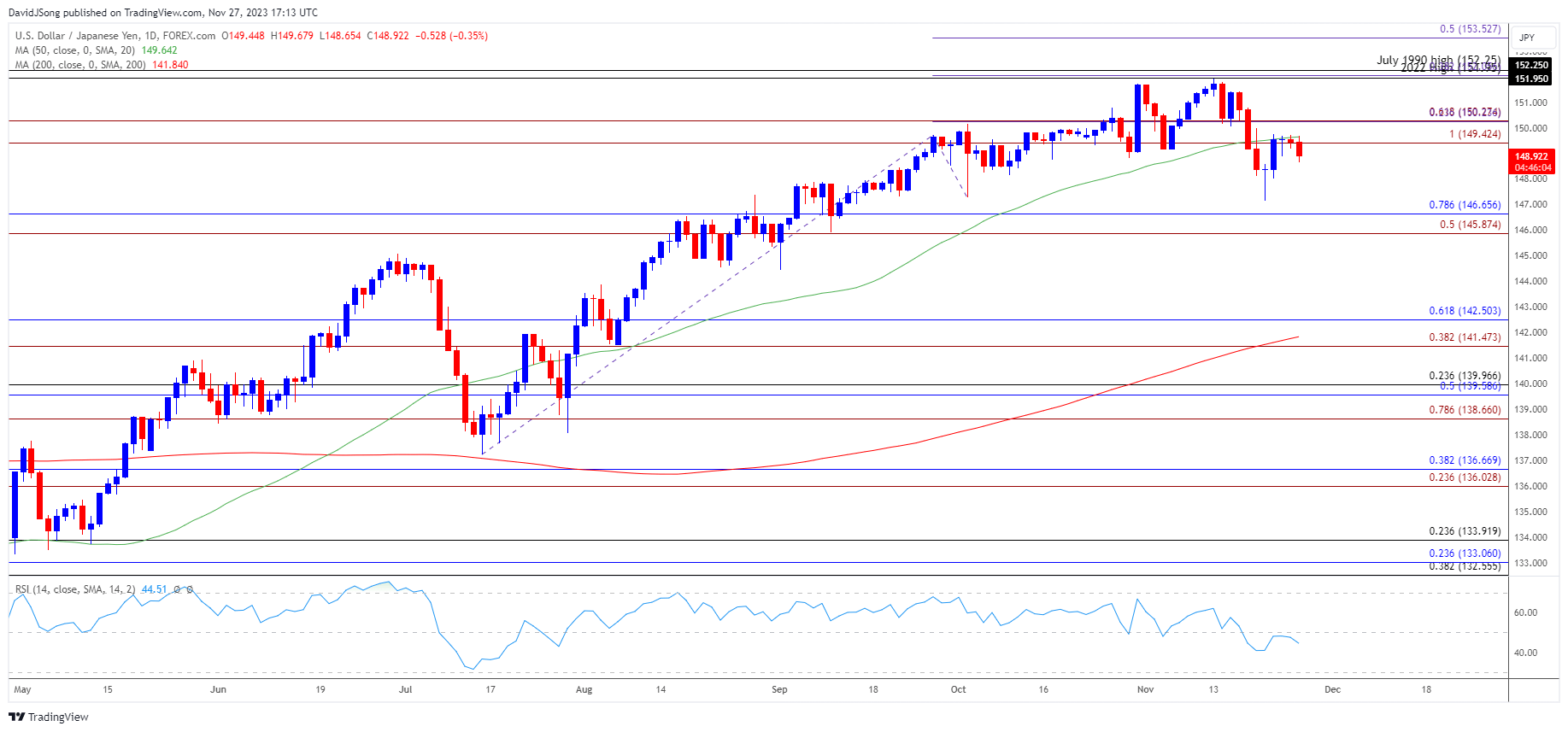Select the 0.382 (132.555) Fibonacci label
Viewport: 1568px width, 732px height.
(x=1465, y=566)
